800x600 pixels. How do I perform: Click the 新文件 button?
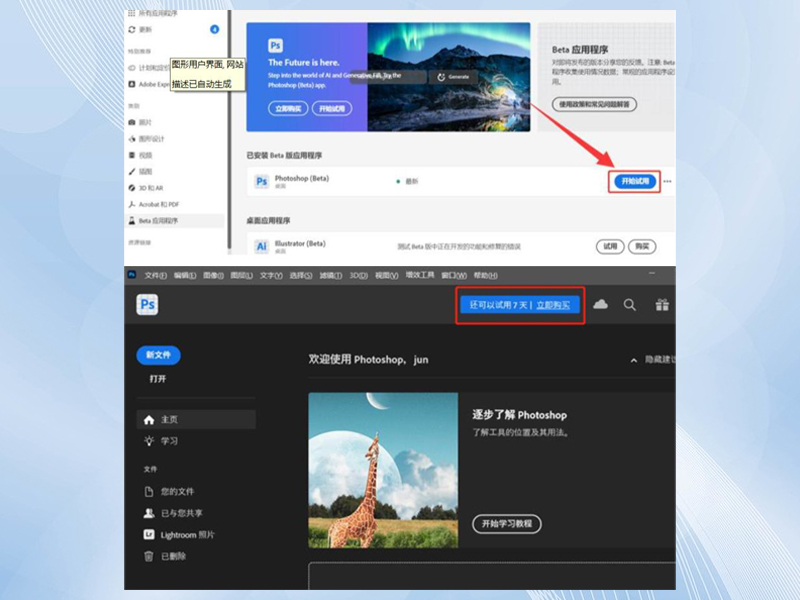(x=158, y=355)
